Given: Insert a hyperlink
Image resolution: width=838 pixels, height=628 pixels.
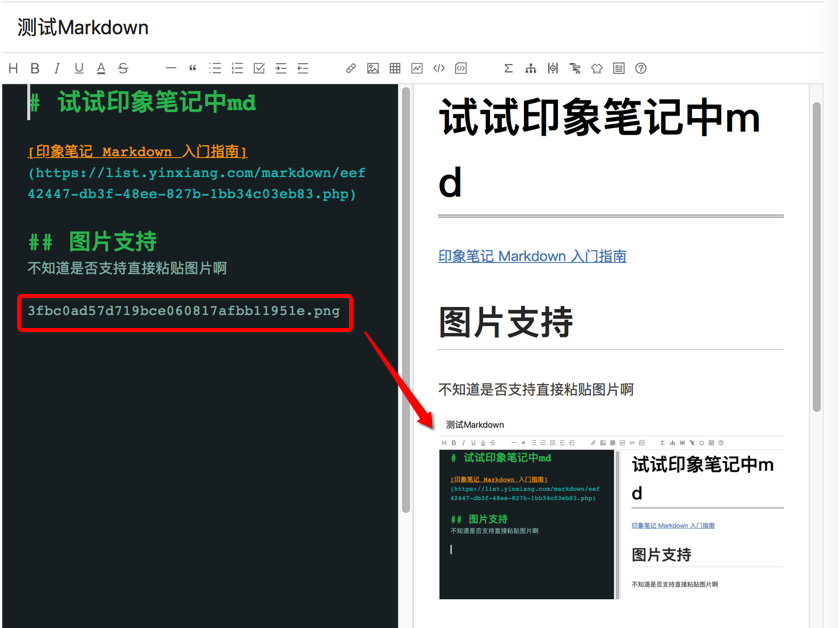Looking at the screenshot, I should click(351, 68).
